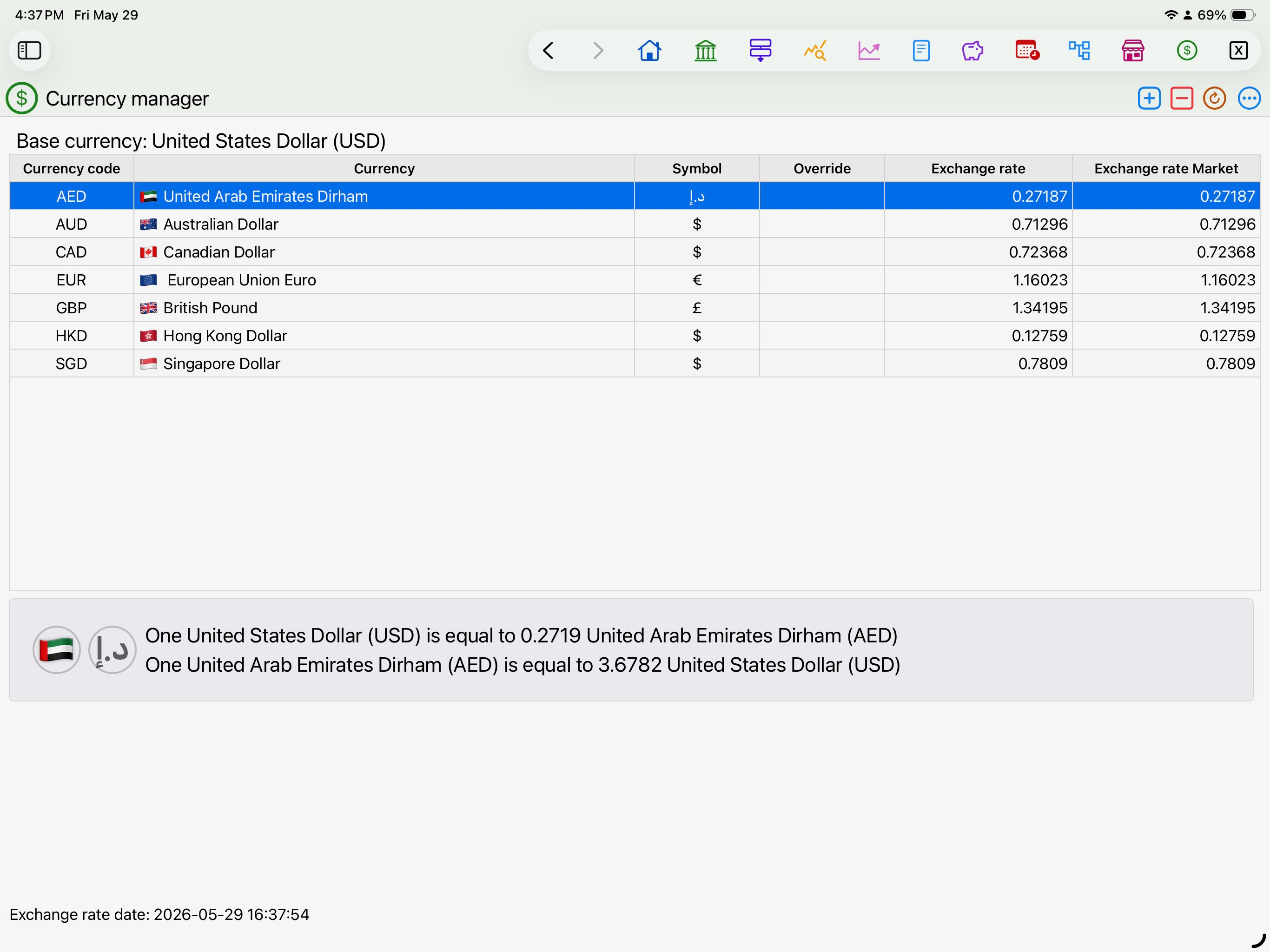The width and height of the screenshot is (1270, 952).
Task: Select the British Pound row
Action: pos(635,308)
